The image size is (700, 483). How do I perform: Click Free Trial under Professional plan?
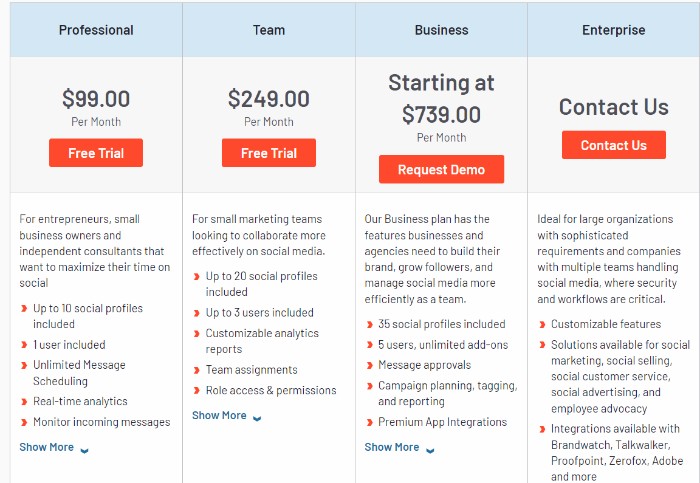[96, 153]
